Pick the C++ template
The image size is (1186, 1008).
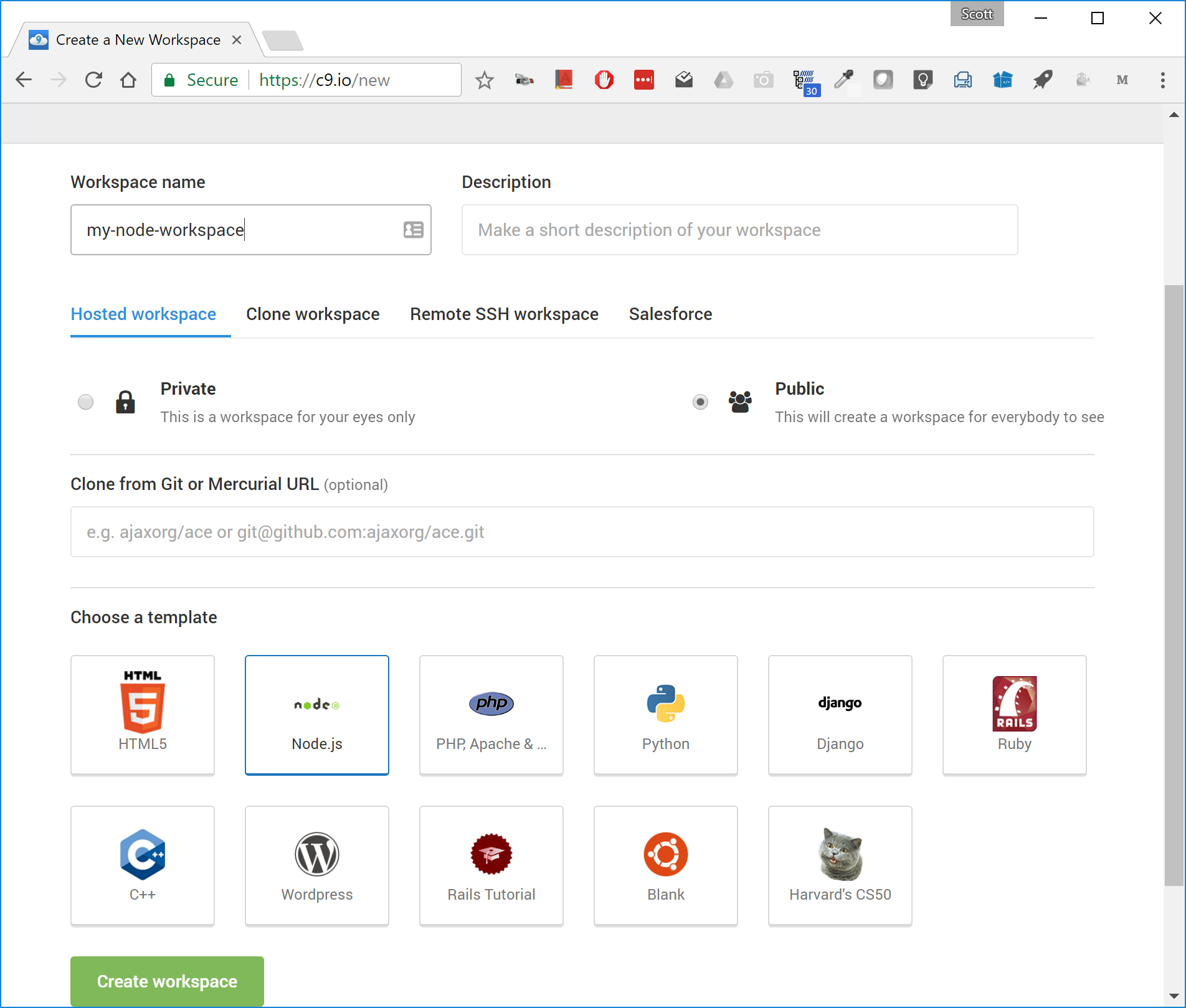[143, 865]
